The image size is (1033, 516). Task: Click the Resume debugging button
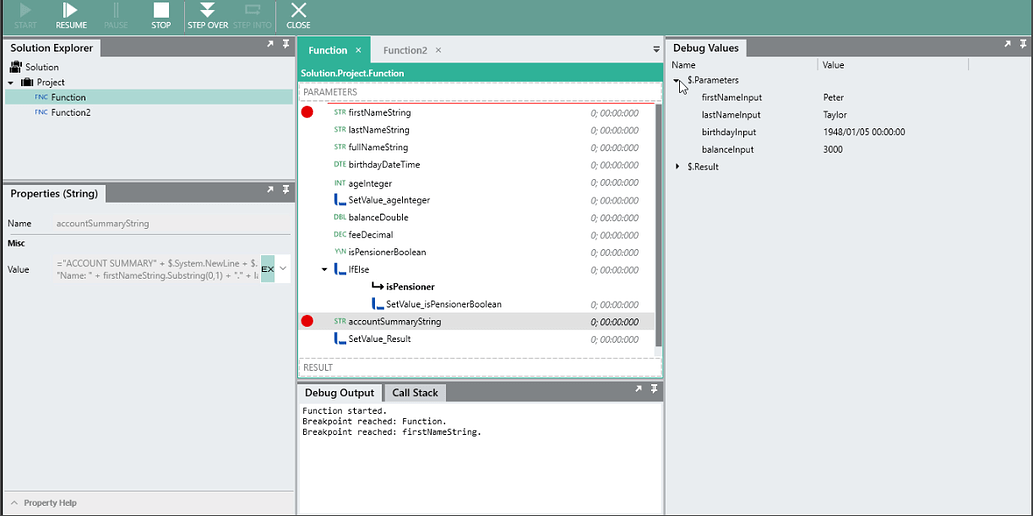click(x=71, y=15)
